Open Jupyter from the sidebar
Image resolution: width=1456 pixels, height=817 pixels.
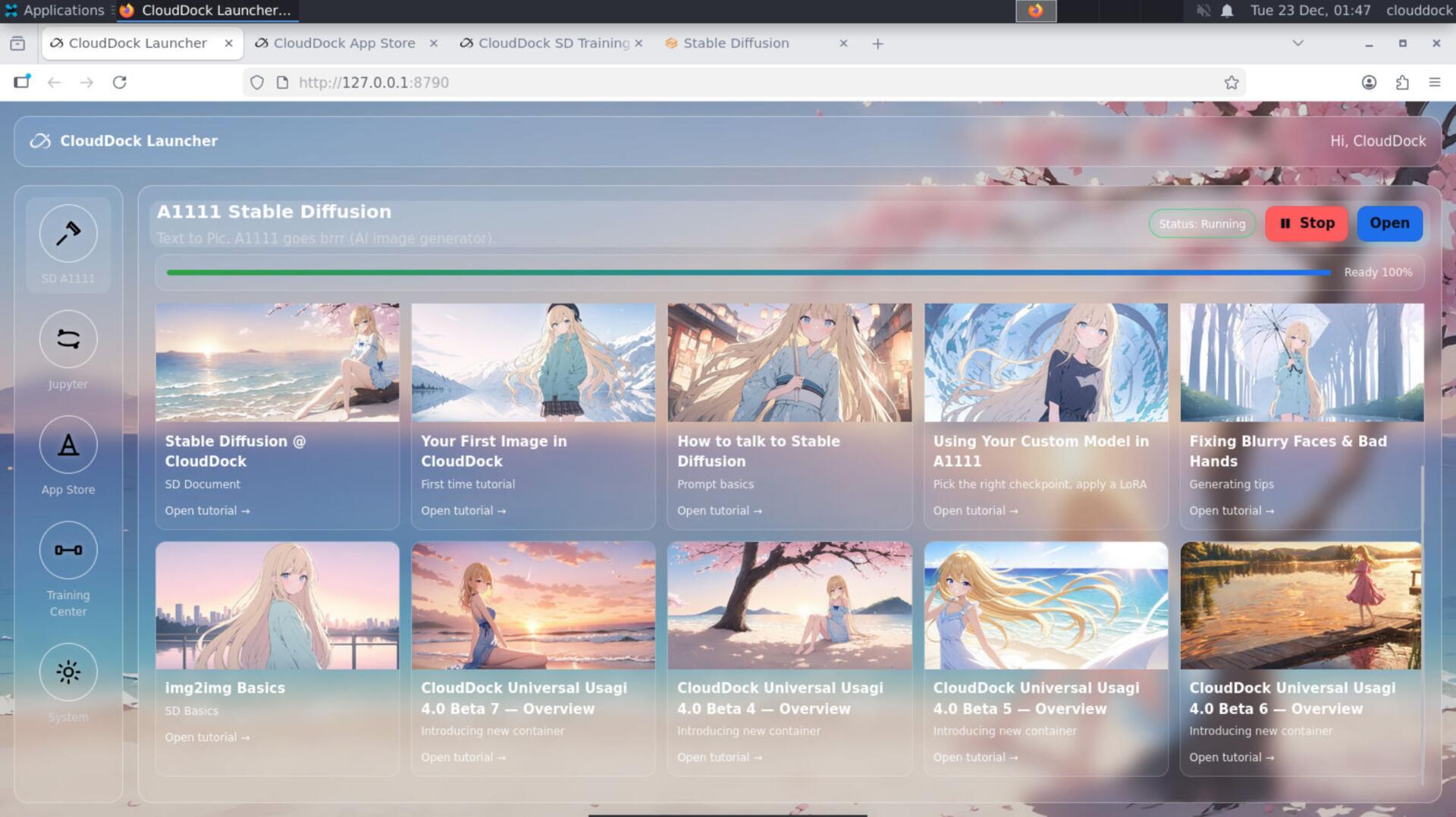[67, 340]
